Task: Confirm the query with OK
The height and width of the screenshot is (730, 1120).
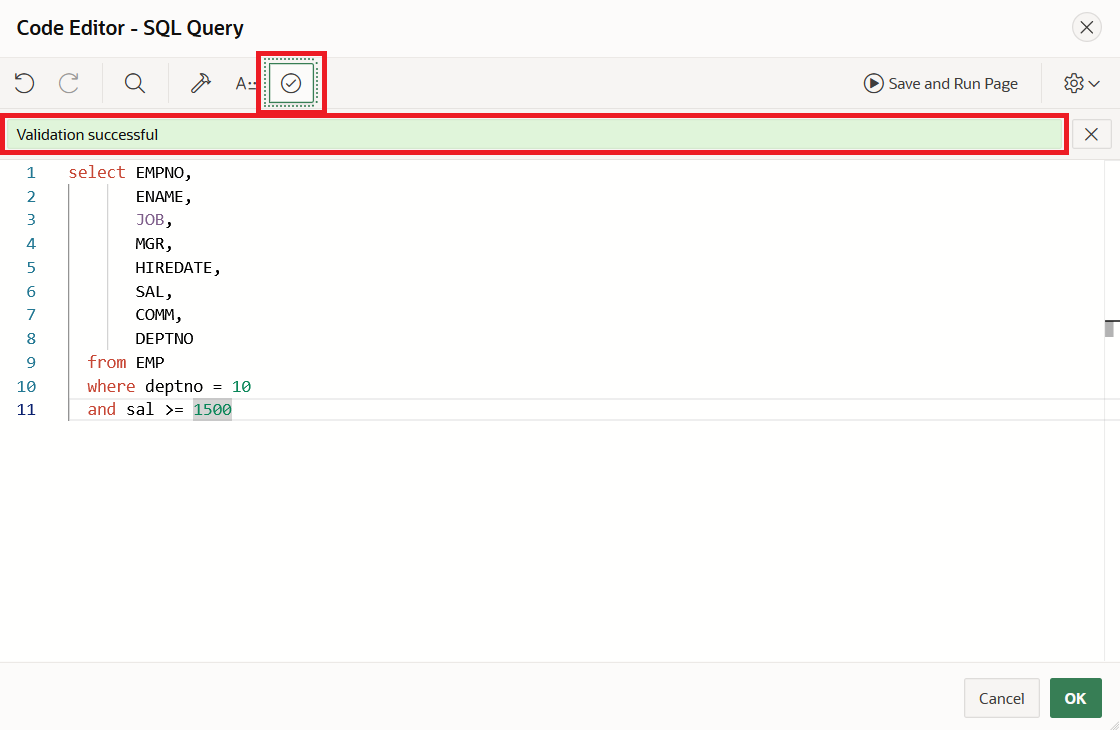Action: click(x=1075, y=698)
